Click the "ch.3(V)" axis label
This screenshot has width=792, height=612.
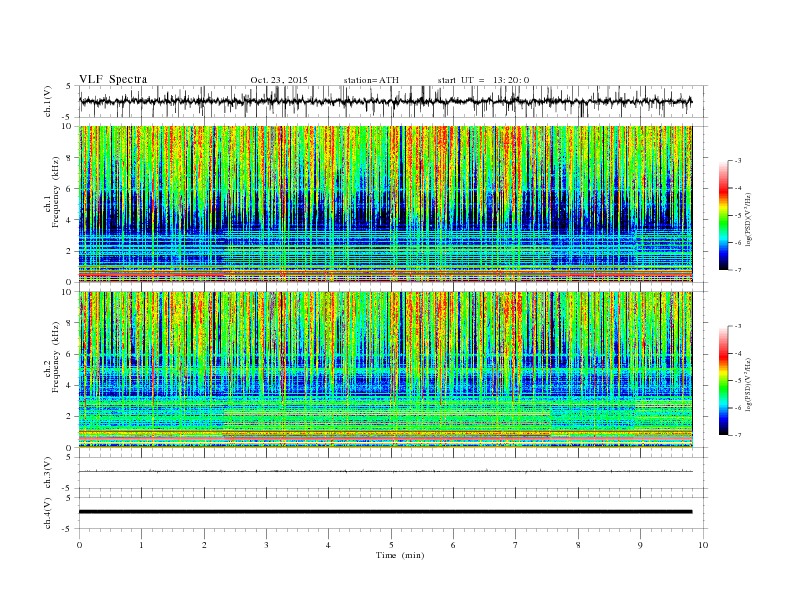click(x=48, y=473)
